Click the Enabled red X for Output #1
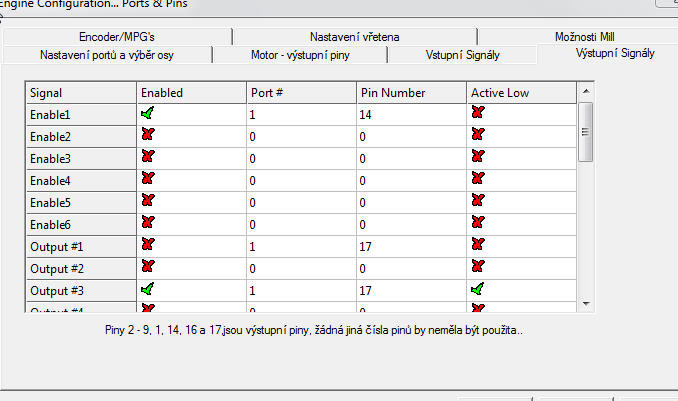The height and width of the screenshot is (401, 678). click(x=148, y=243)
